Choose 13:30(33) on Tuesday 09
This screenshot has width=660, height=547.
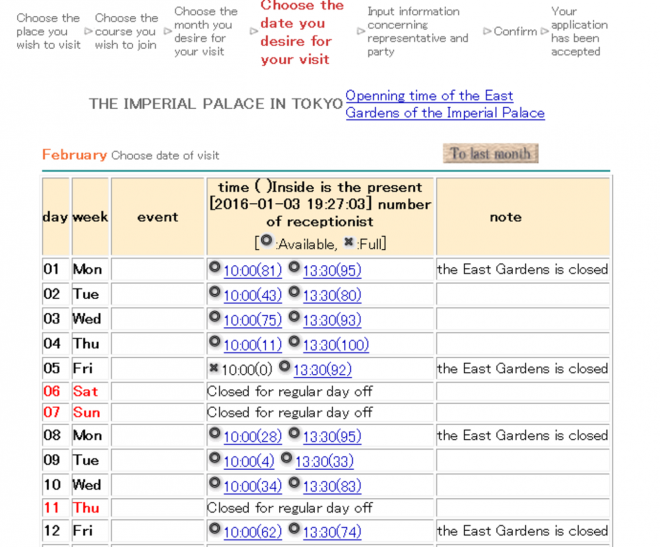[x=324, y=461]
